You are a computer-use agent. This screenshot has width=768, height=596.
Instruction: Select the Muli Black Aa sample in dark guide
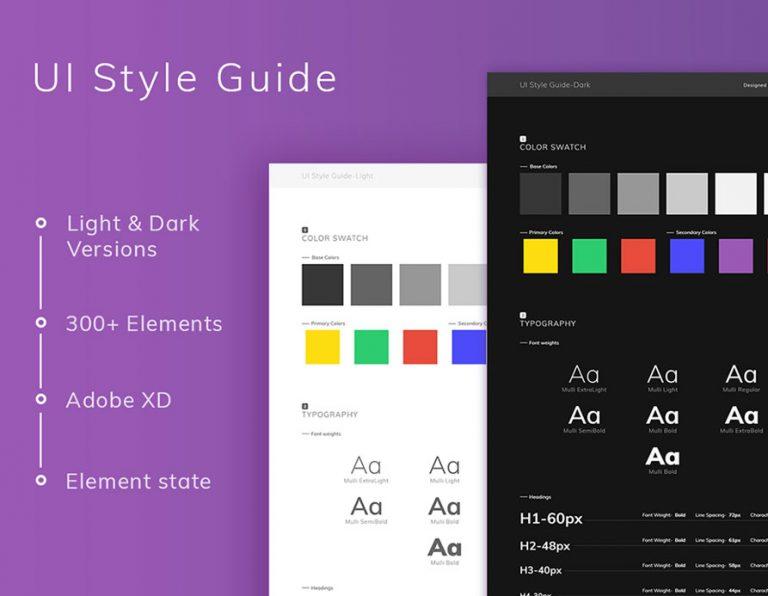662,458
